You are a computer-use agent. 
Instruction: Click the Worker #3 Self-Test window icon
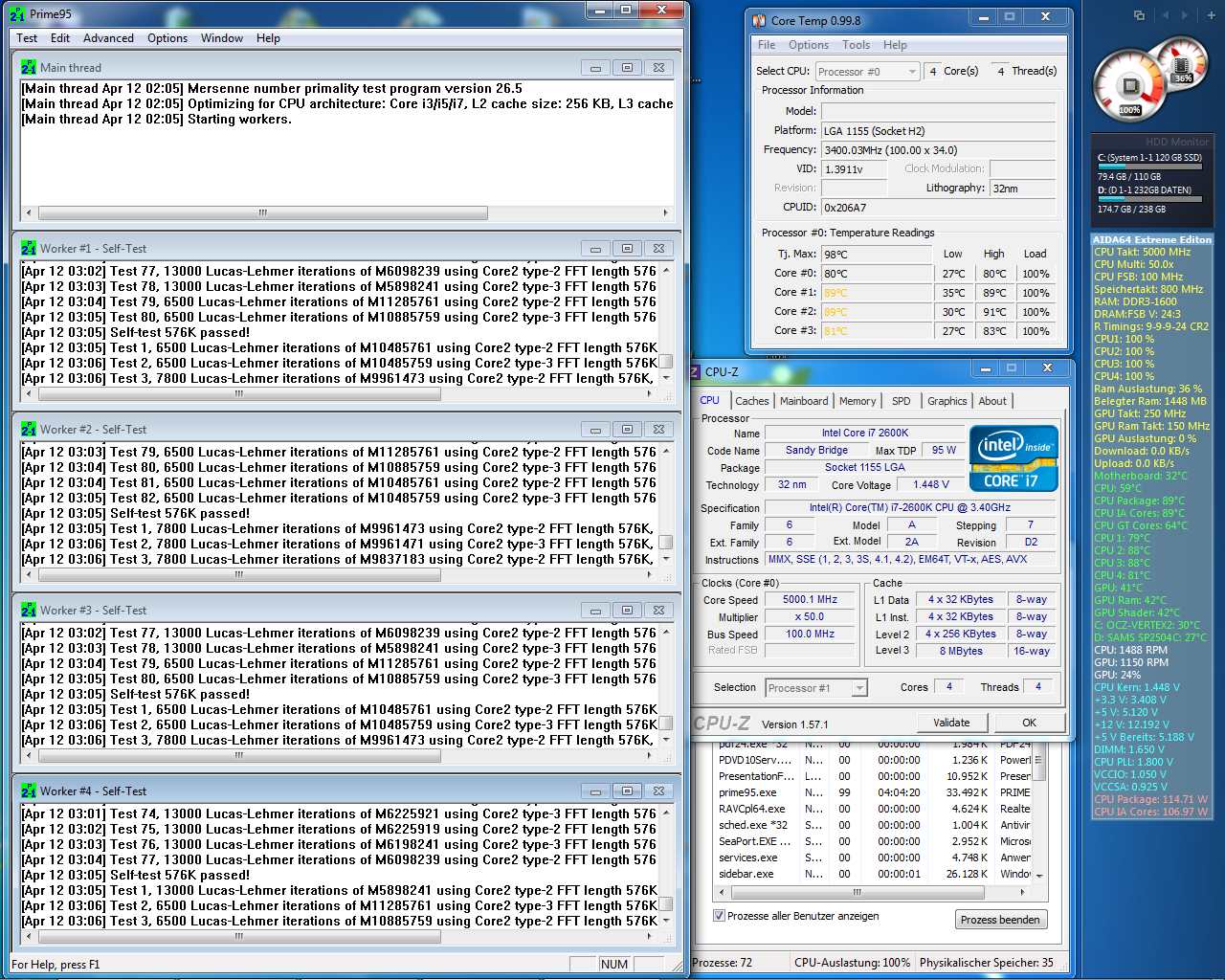point(29,610)
